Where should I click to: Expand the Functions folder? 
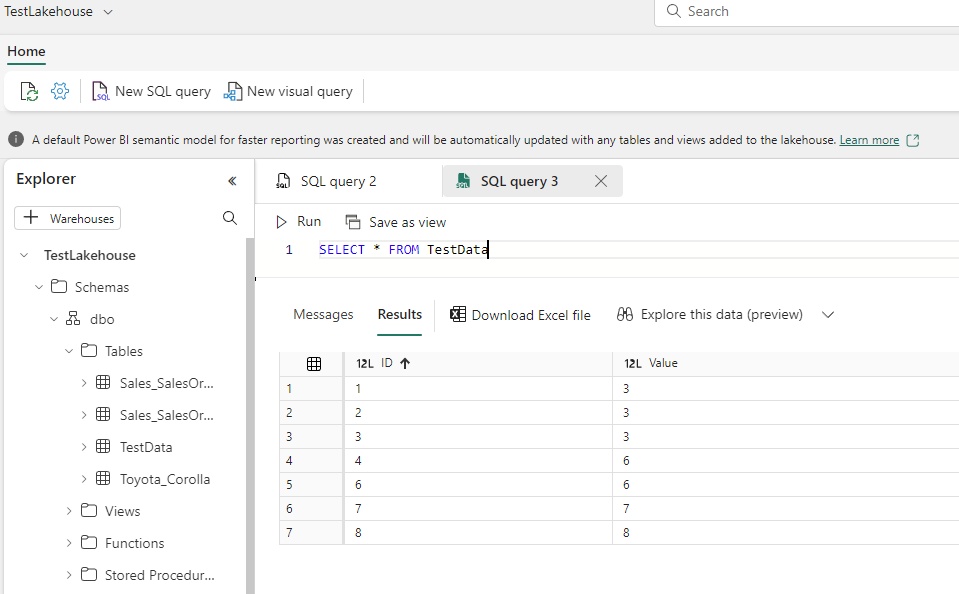[x=69, y=543]
